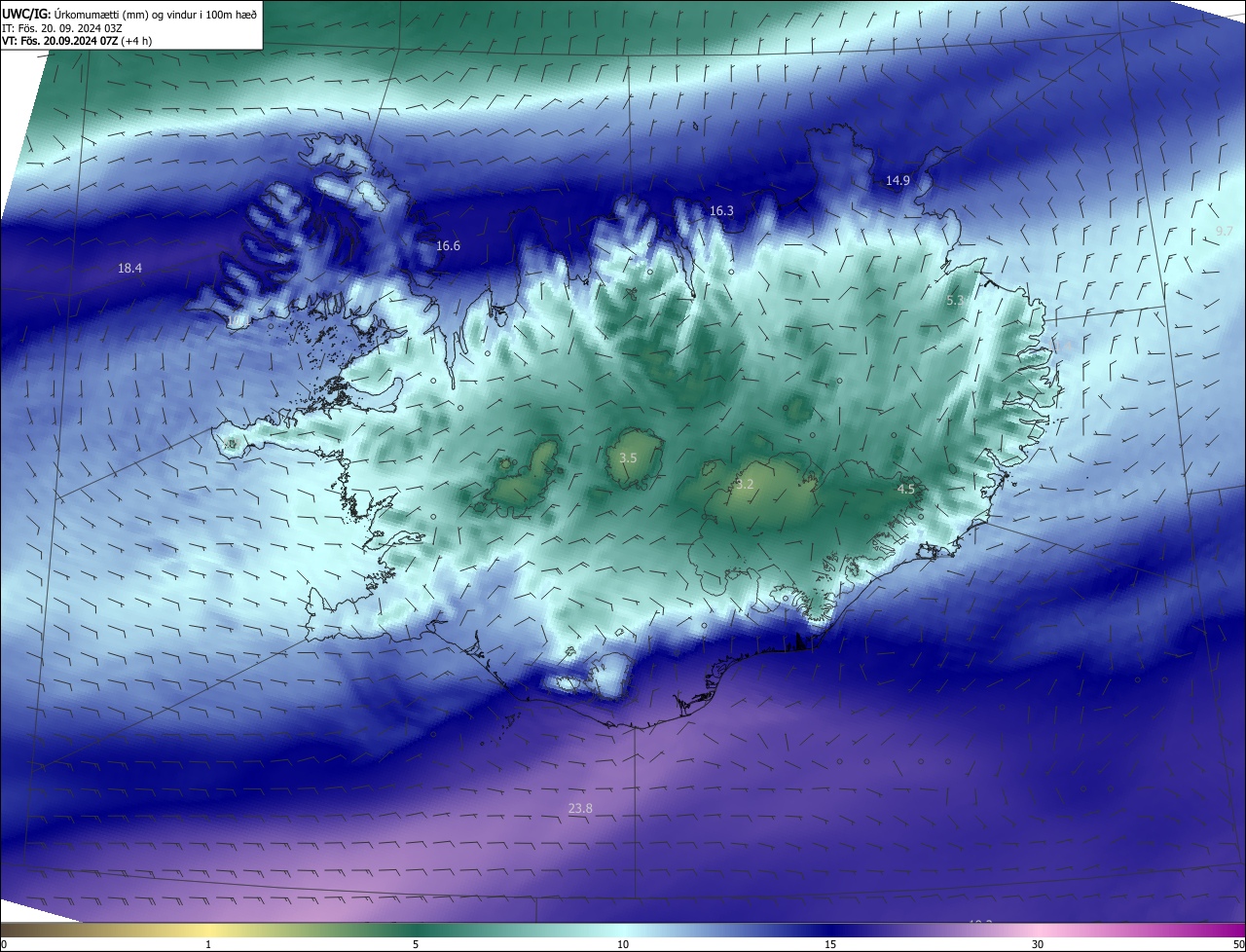Click the 16.6 precipitable water value
1246x952 pixels.
click(448, 246)
